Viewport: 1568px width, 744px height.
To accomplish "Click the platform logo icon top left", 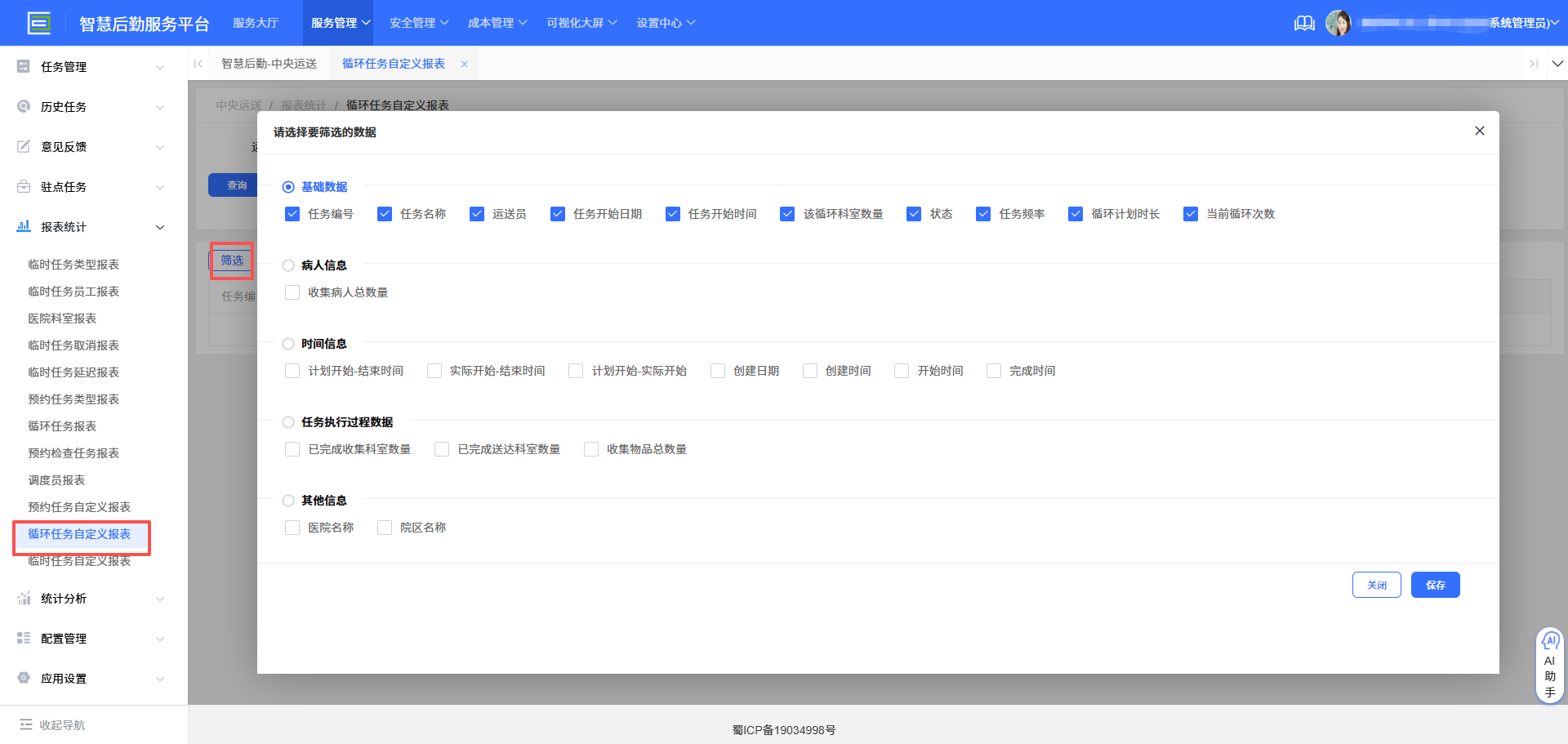I will pos(40,22).
